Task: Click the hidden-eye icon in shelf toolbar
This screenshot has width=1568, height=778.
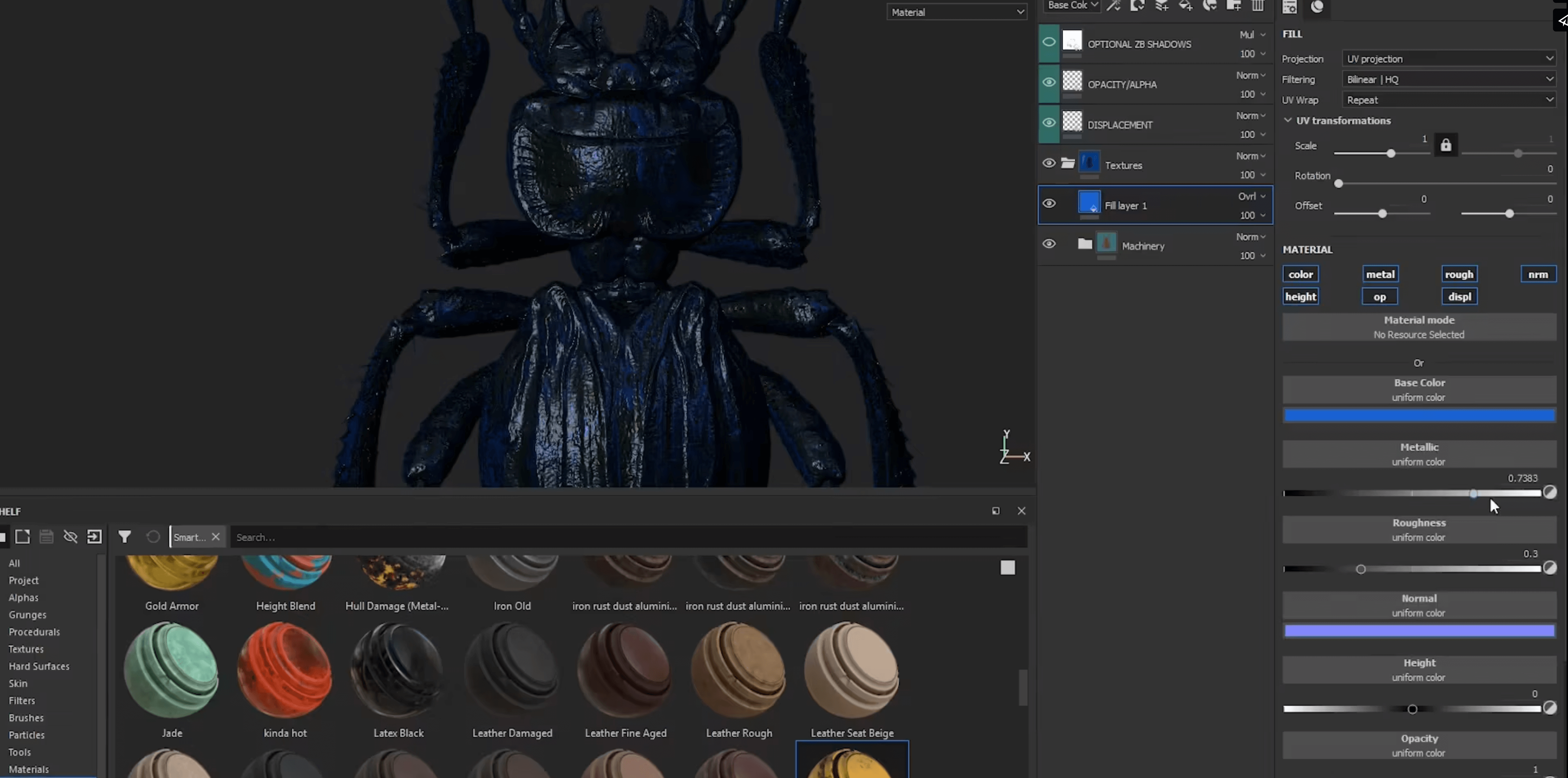Action: (x=70, y=536)
